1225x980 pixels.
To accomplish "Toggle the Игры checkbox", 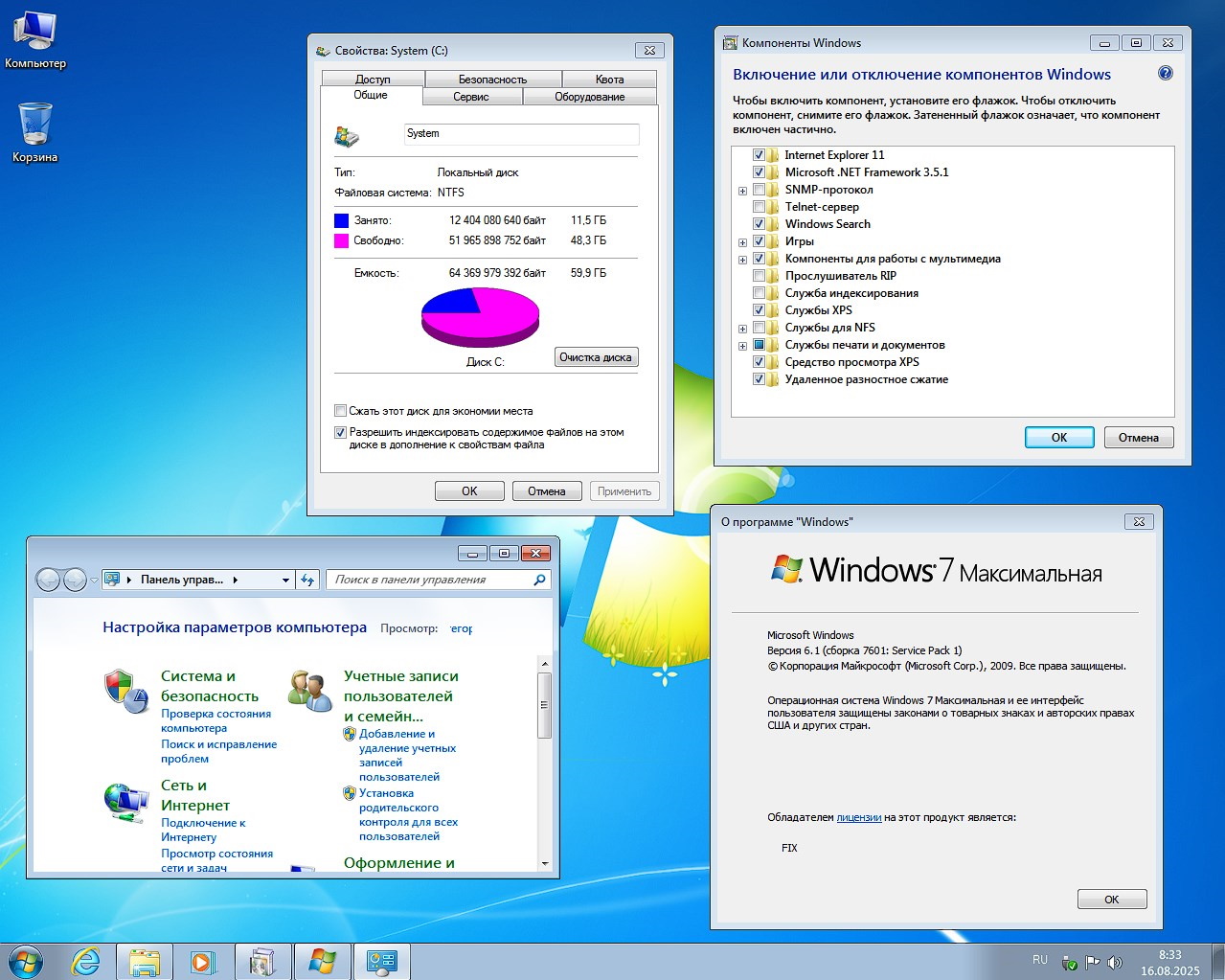I will click(759, 241).
